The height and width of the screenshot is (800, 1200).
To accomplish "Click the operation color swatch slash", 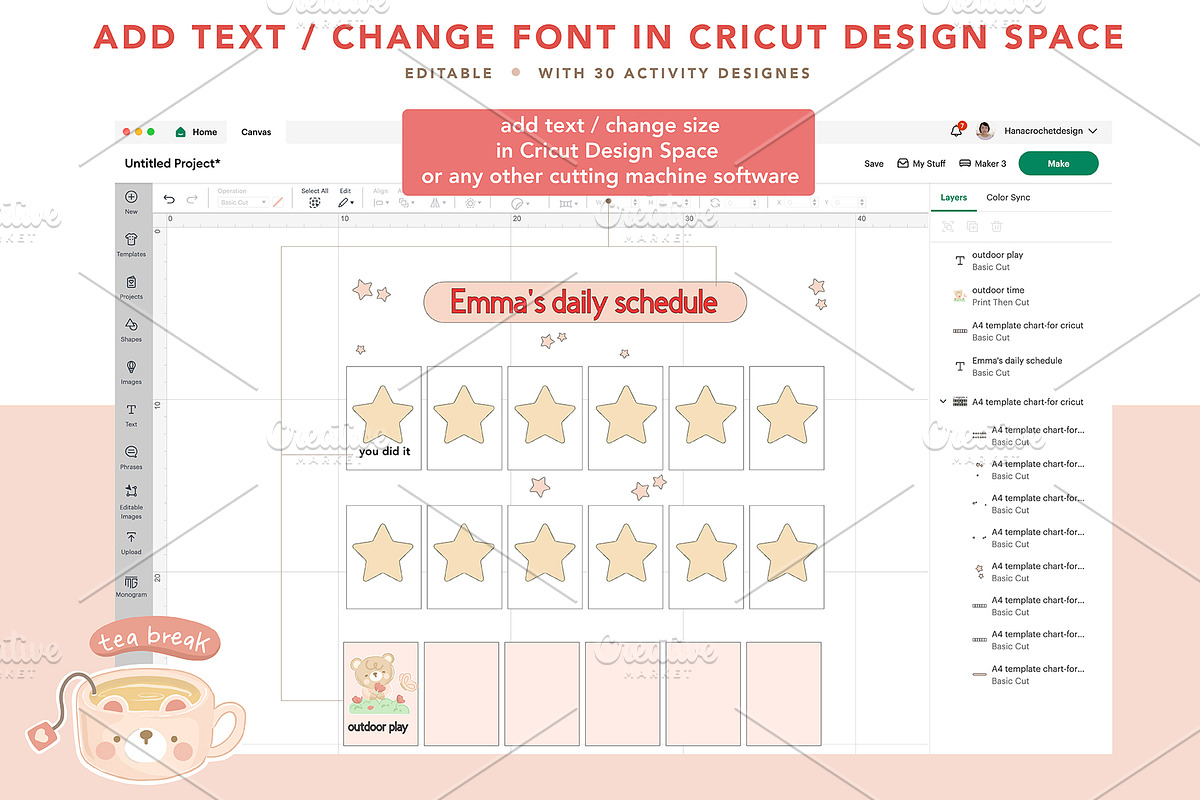I will tap(278, 202).
